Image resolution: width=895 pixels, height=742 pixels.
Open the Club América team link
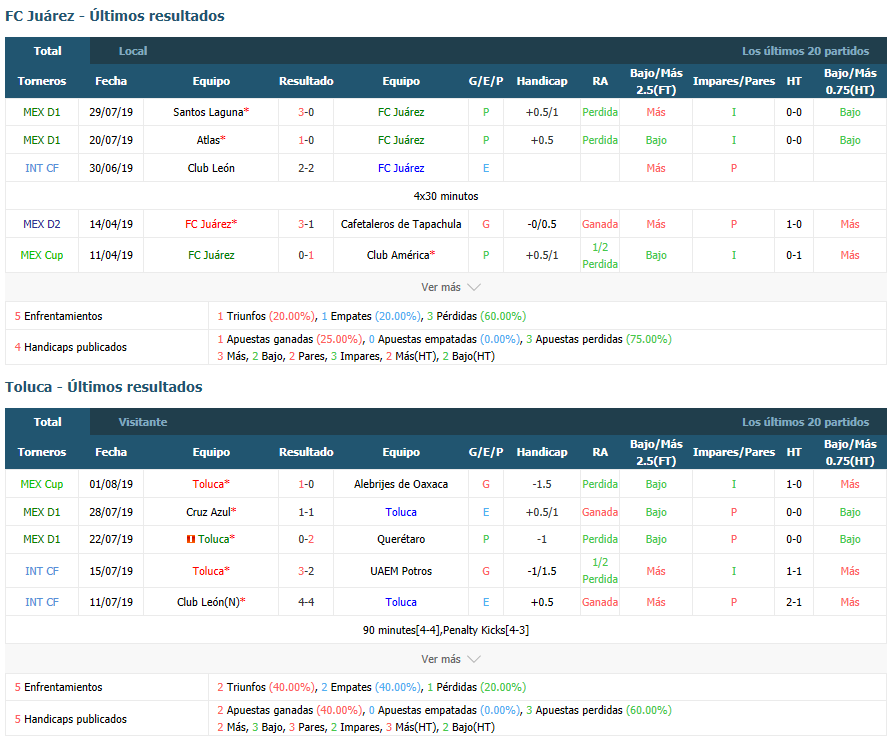[398, 255]
